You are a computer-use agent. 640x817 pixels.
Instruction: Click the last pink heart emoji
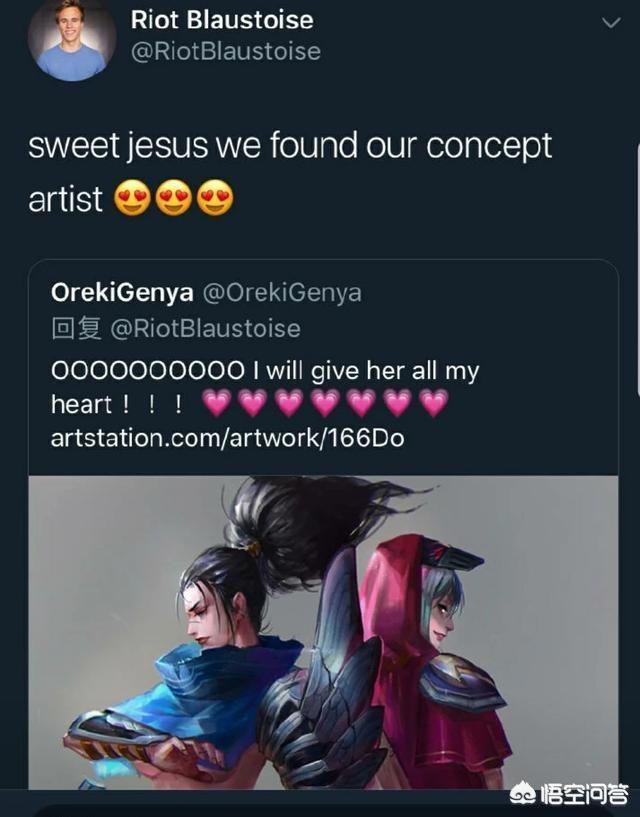(434, 403)
